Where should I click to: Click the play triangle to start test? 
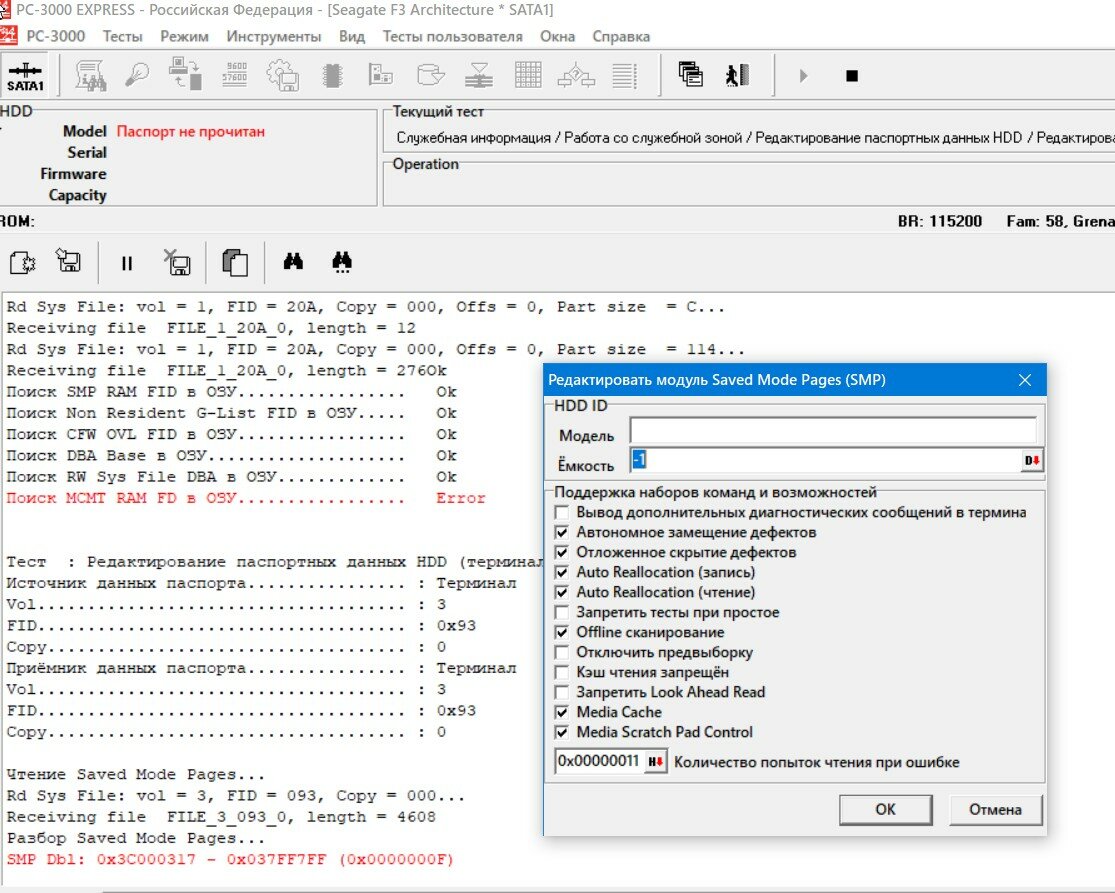tap(804, 75)
